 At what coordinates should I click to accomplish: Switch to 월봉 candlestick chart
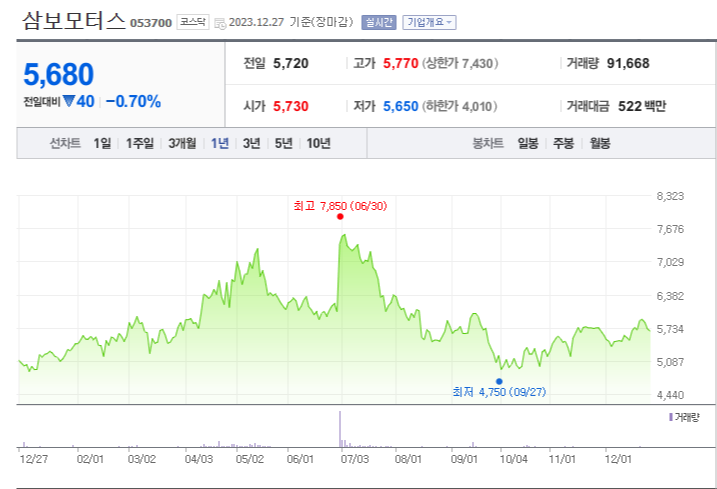point(600,144)
